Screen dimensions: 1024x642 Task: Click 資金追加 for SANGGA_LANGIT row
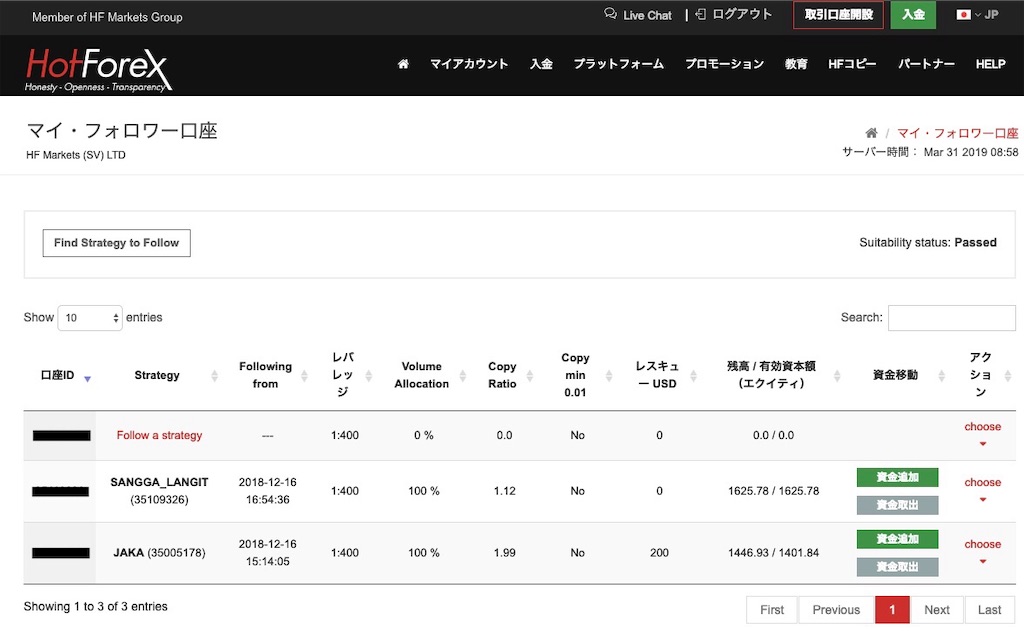tap(897, 477)
